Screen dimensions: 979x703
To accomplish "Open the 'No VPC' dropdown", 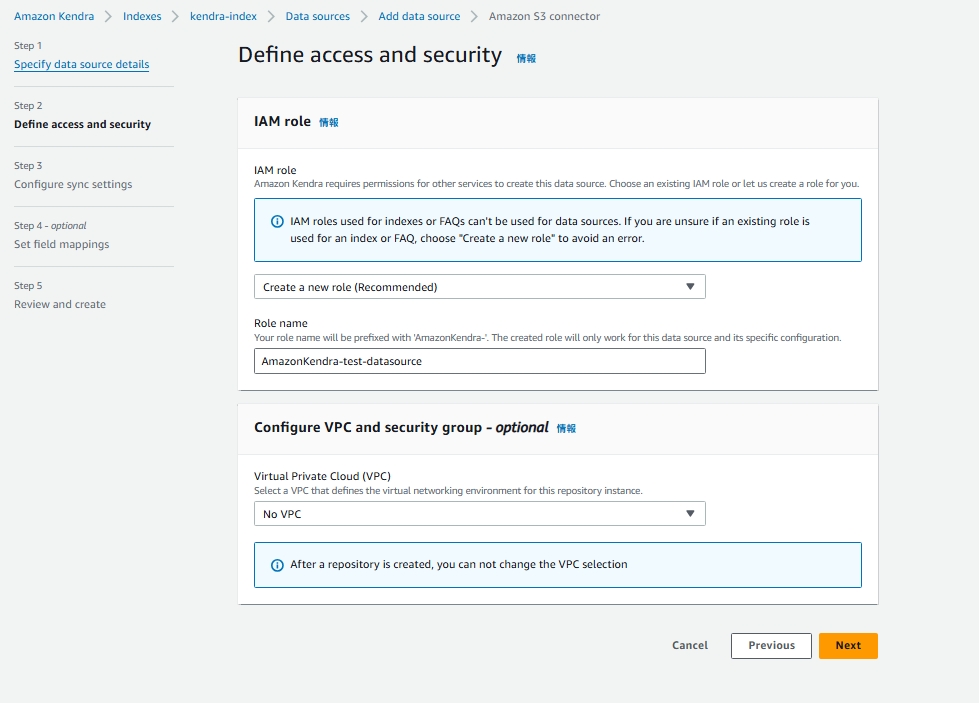I will (x=479, y=514).
